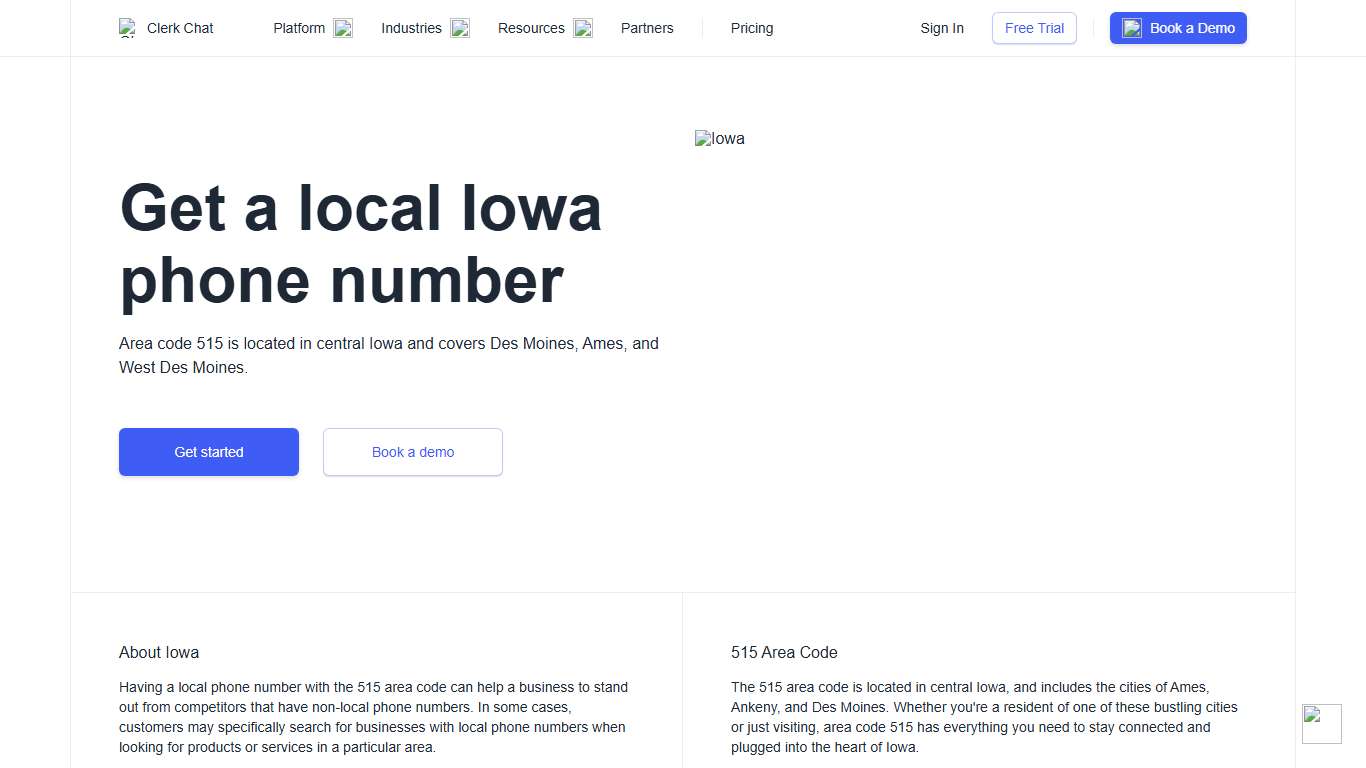The width and height of the screenshot is (1366, 768).
Task: Select the About Iowa heading text
Action: tap(158, 652)
